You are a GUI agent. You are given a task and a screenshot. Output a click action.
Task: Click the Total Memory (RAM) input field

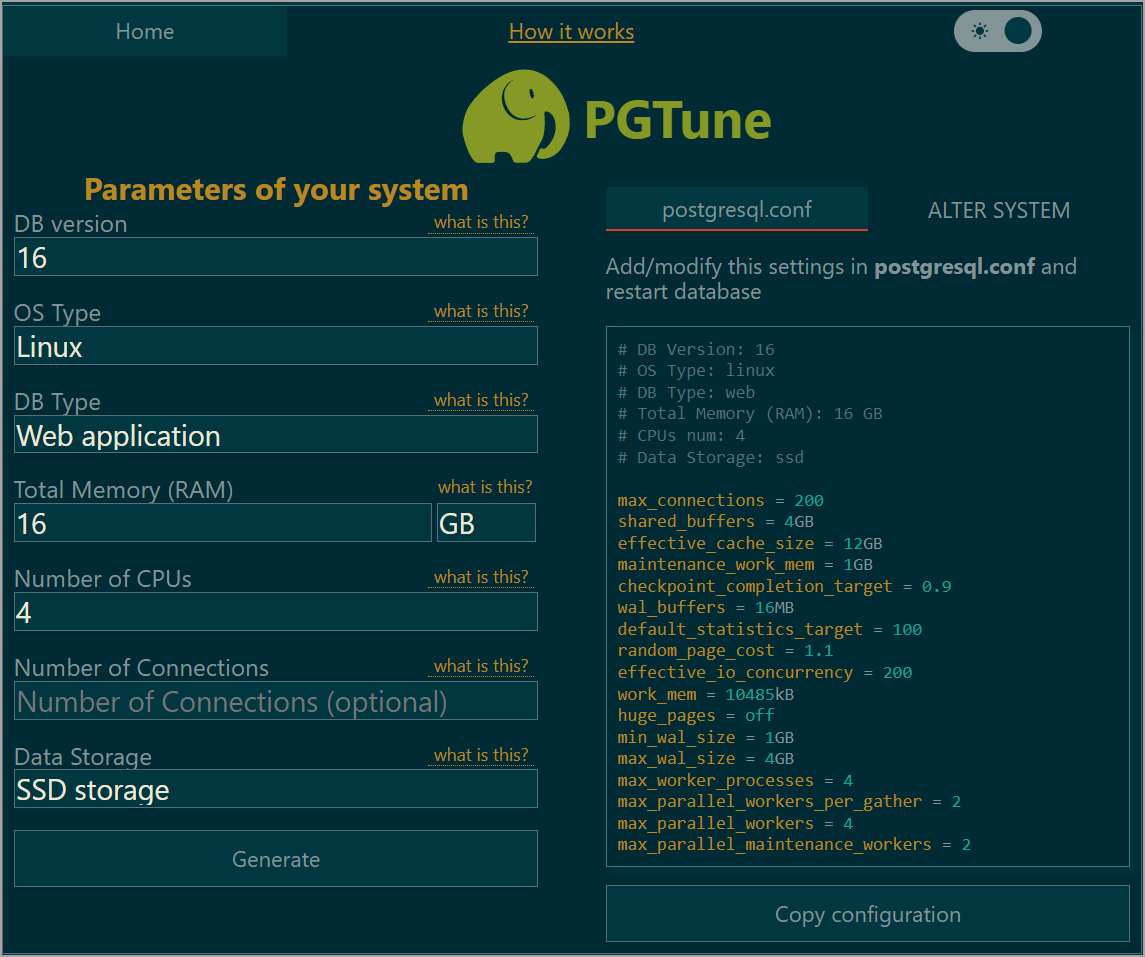pyautogui.click(x=223, y=523)
